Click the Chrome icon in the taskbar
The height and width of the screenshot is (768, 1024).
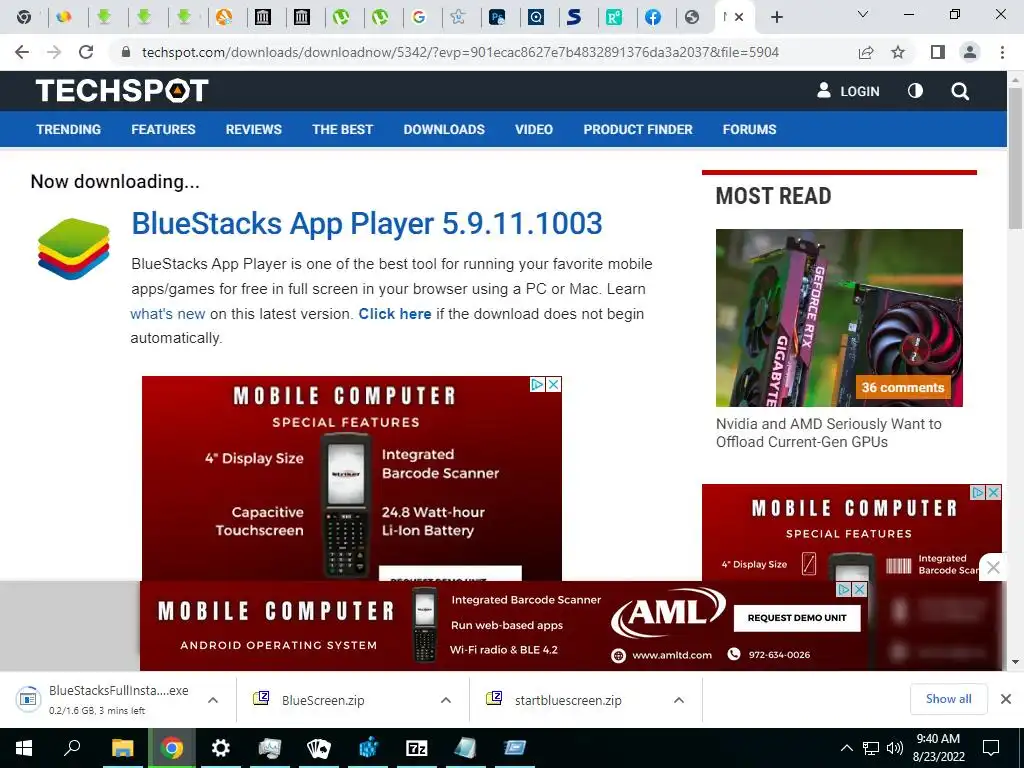coord(172,748)
